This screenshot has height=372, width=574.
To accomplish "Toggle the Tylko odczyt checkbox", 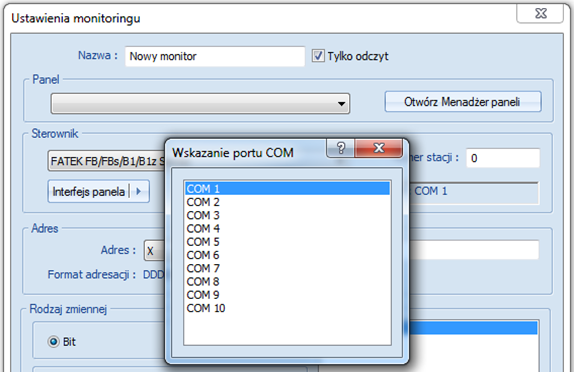I will [318, 56].
